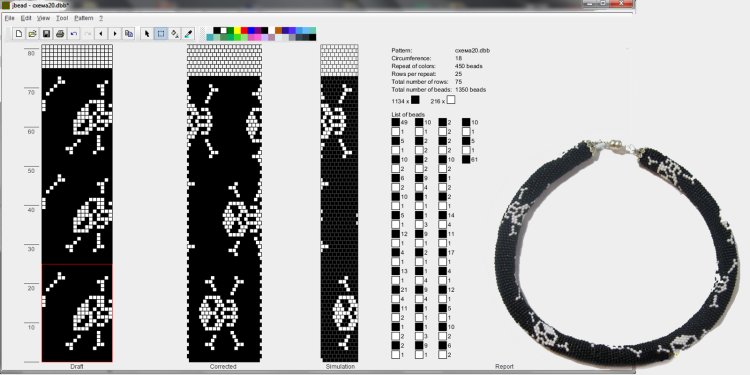The width and height of the screenshot is (750, 375).
Task: Open the Tool menu
Action: (x=62, y=18)
